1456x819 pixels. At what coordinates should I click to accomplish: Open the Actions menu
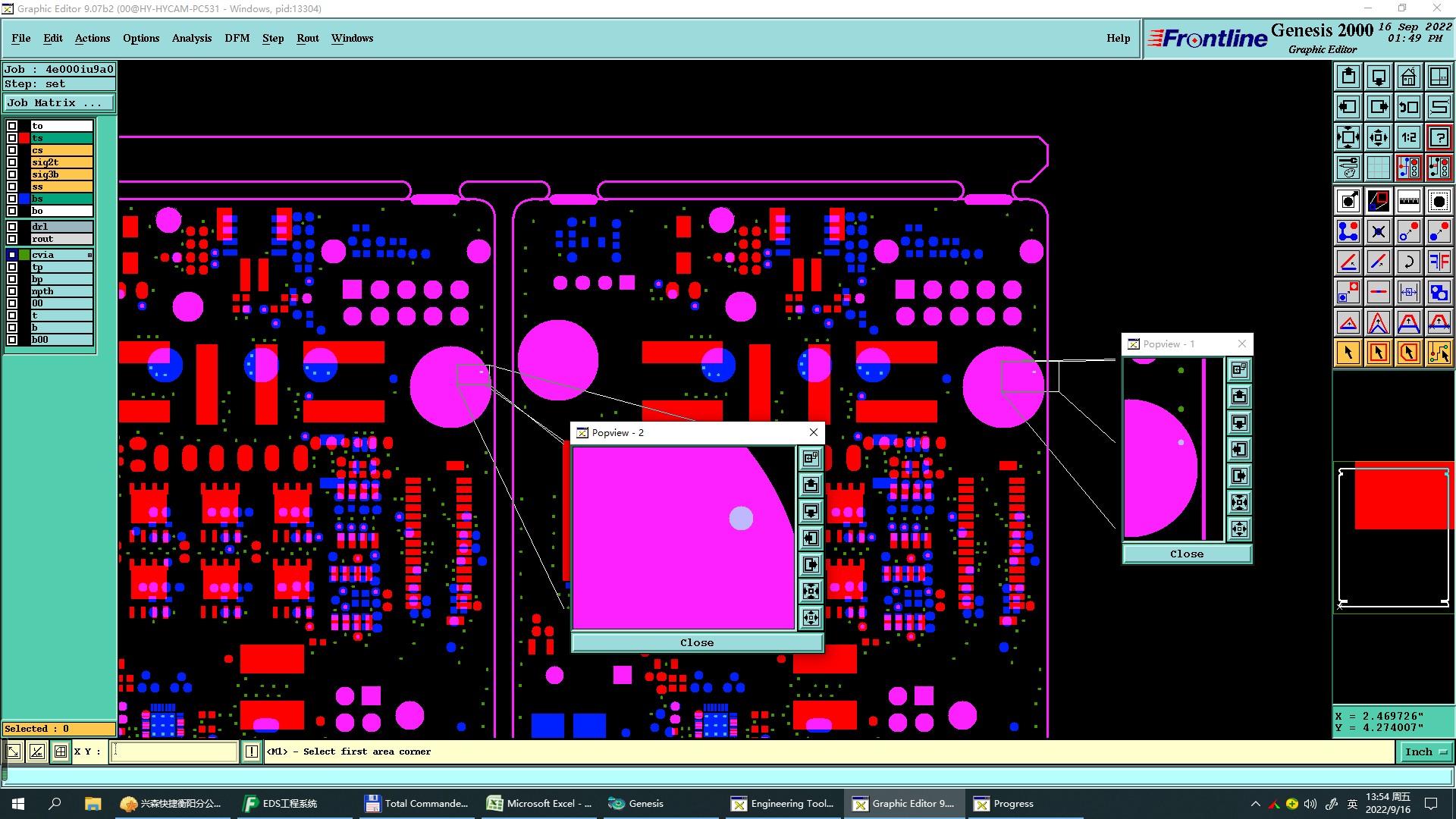[93, 38]
